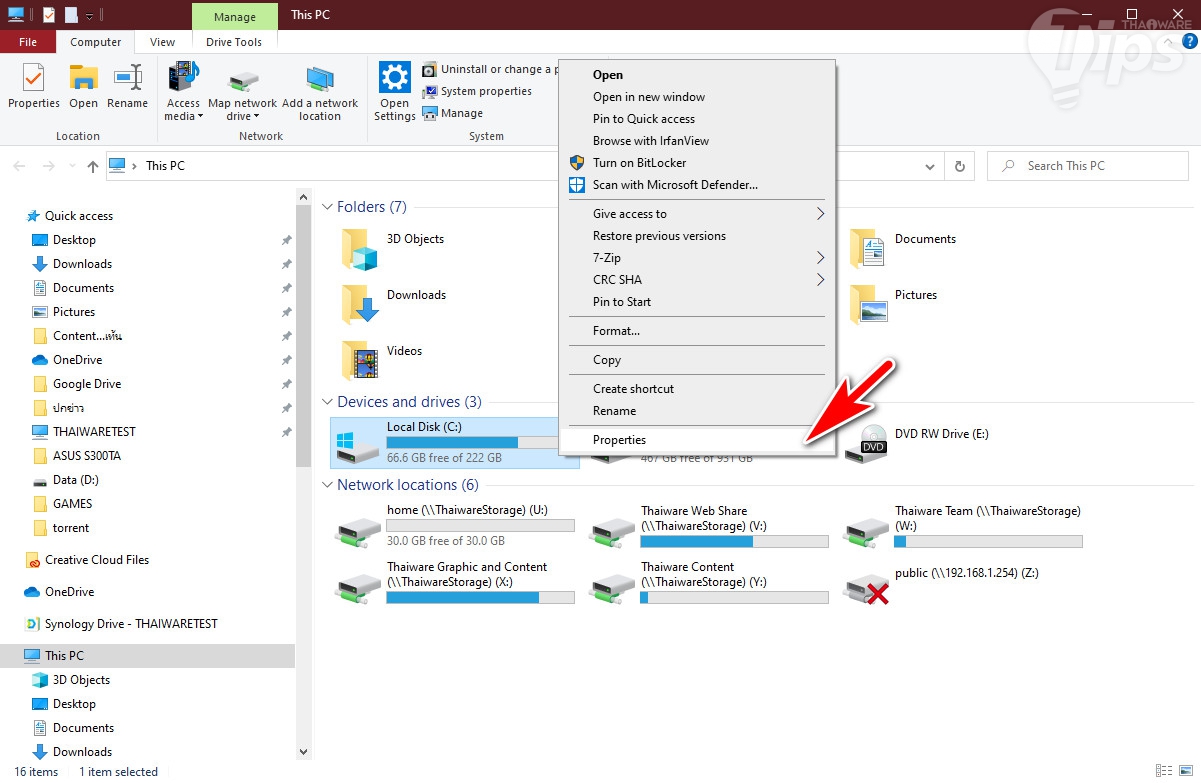Screen dimensions: 1201x783
Task: Select home network drive (U:)
Action: [x=455, y=526]
